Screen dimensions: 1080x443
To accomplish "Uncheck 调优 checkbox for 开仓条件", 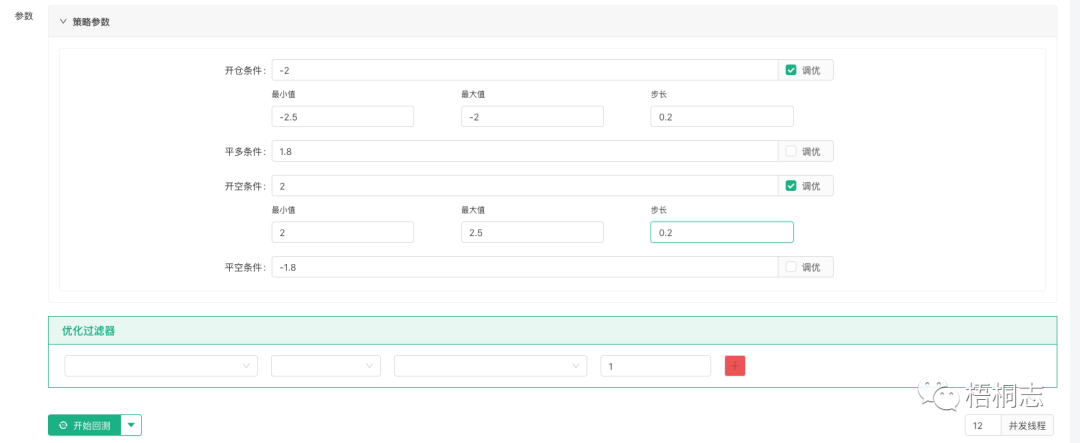I will pyautogui.click(x=791, y=70).
